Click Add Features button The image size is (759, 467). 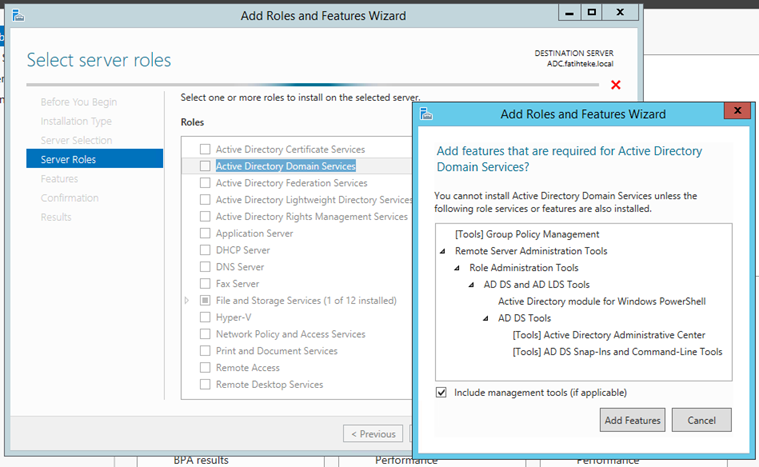pos(632,420)
